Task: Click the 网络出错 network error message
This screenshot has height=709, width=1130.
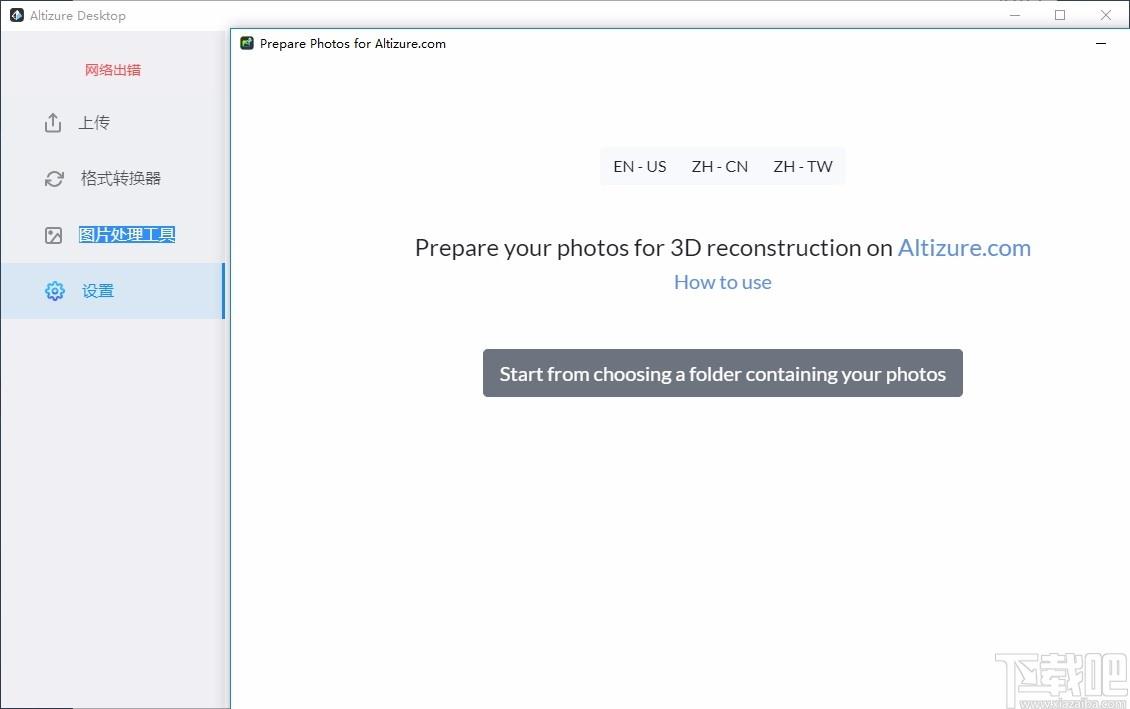Action: 113,70
